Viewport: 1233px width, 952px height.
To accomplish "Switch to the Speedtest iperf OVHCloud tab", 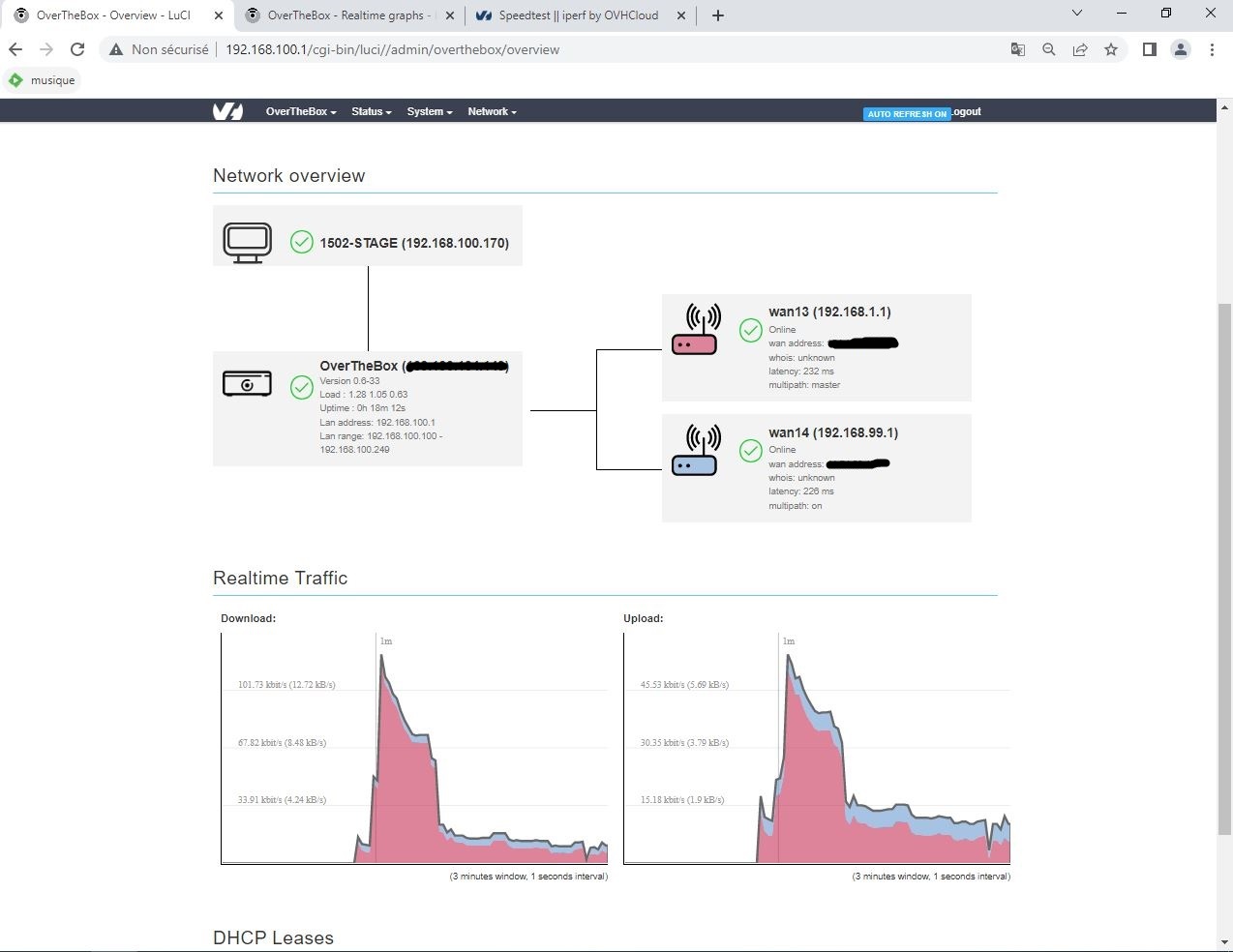I will point(578,15).
